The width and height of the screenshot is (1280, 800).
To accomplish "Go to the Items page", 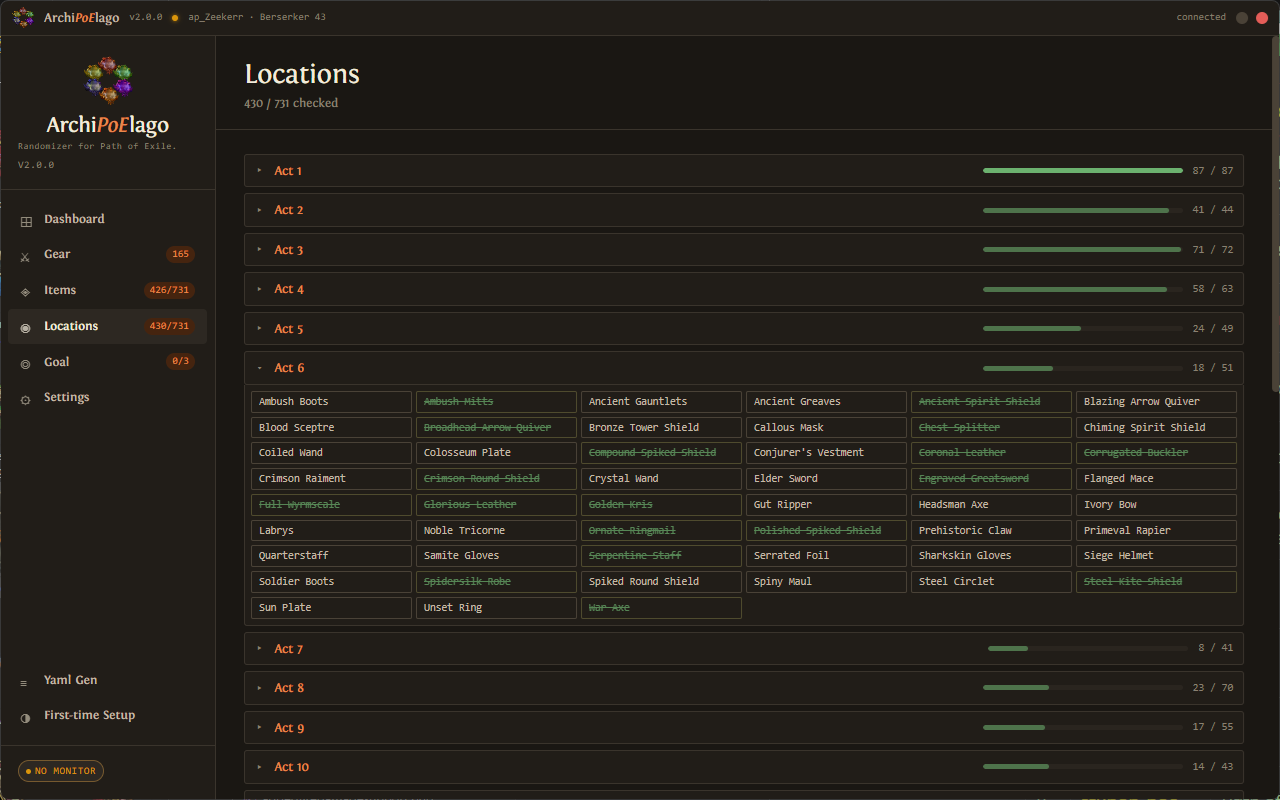I will tap(107, 290).
